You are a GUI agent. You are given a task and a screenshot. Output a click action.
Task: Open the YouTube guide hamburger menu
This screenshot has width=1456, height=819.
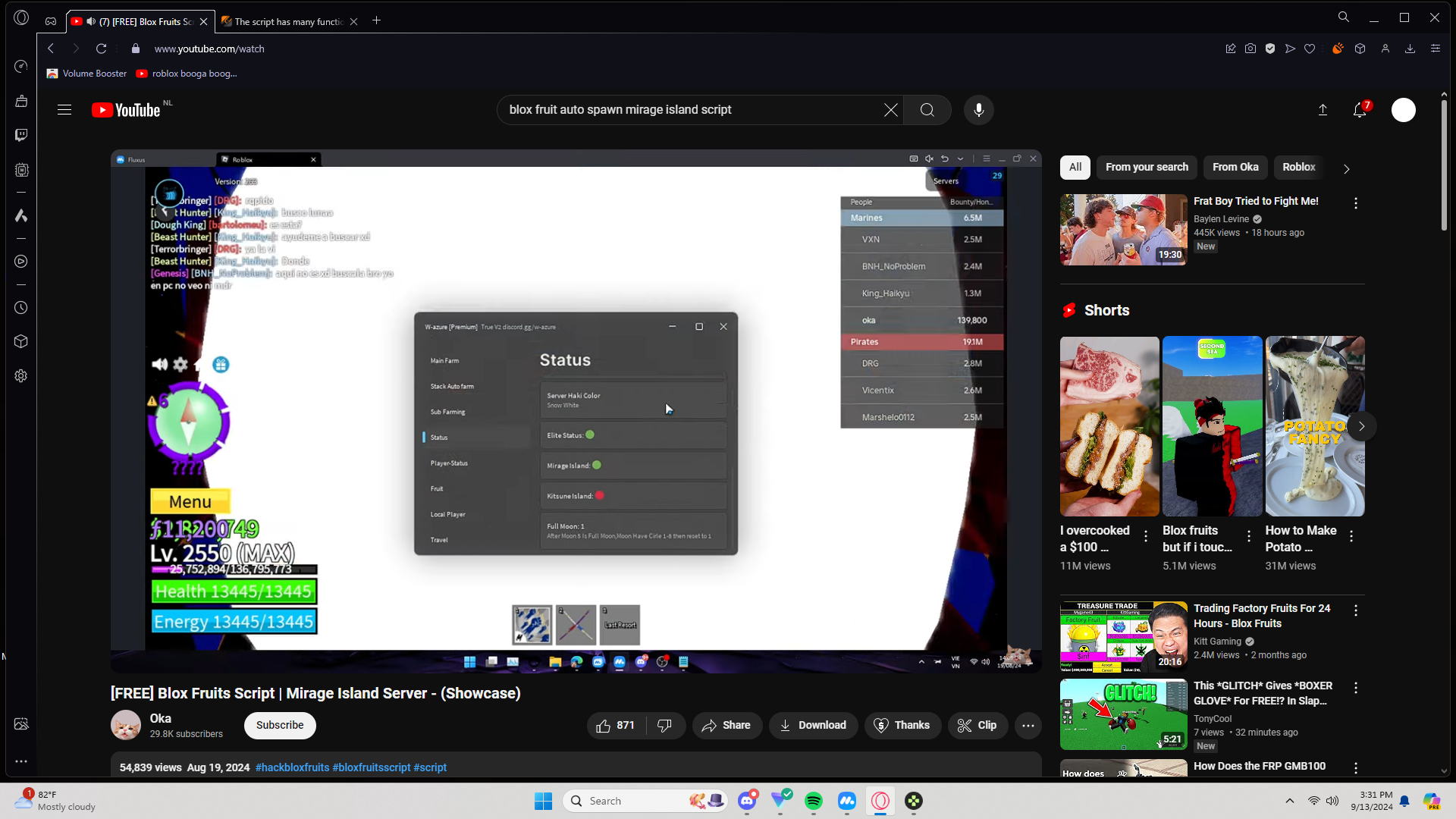coord(64,110)
